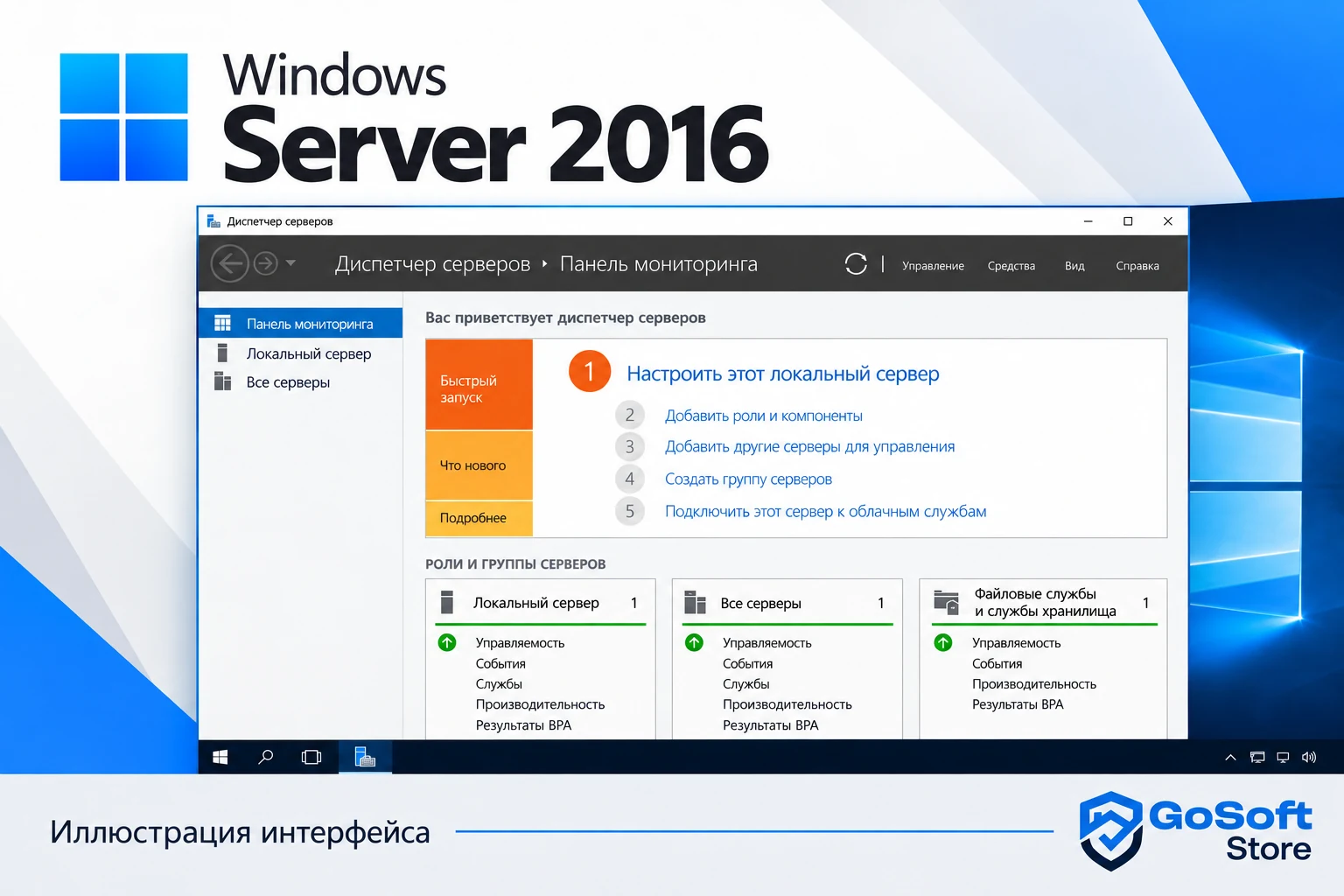Click green status arrow in Все серверы tile
The width and height of the screenshot is (1344, 896).
coord(695,642)
